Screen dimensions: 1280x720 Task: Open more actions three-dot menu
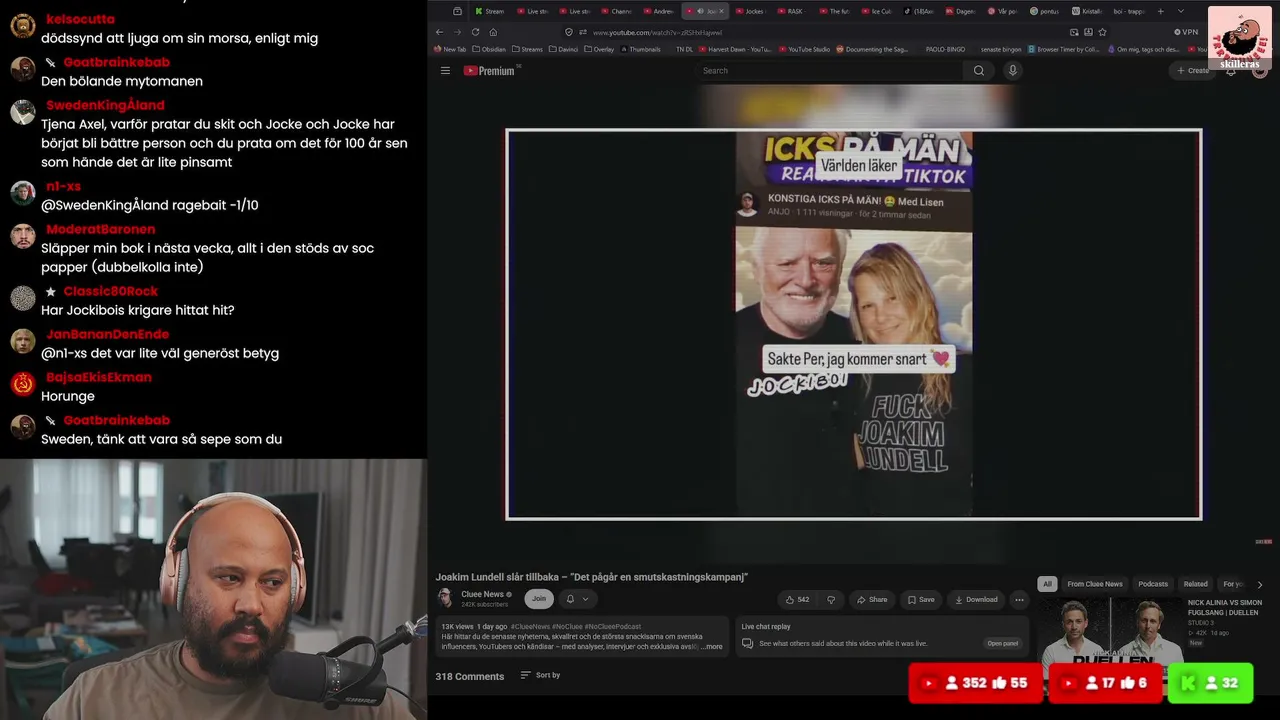tap(1019, 600)
